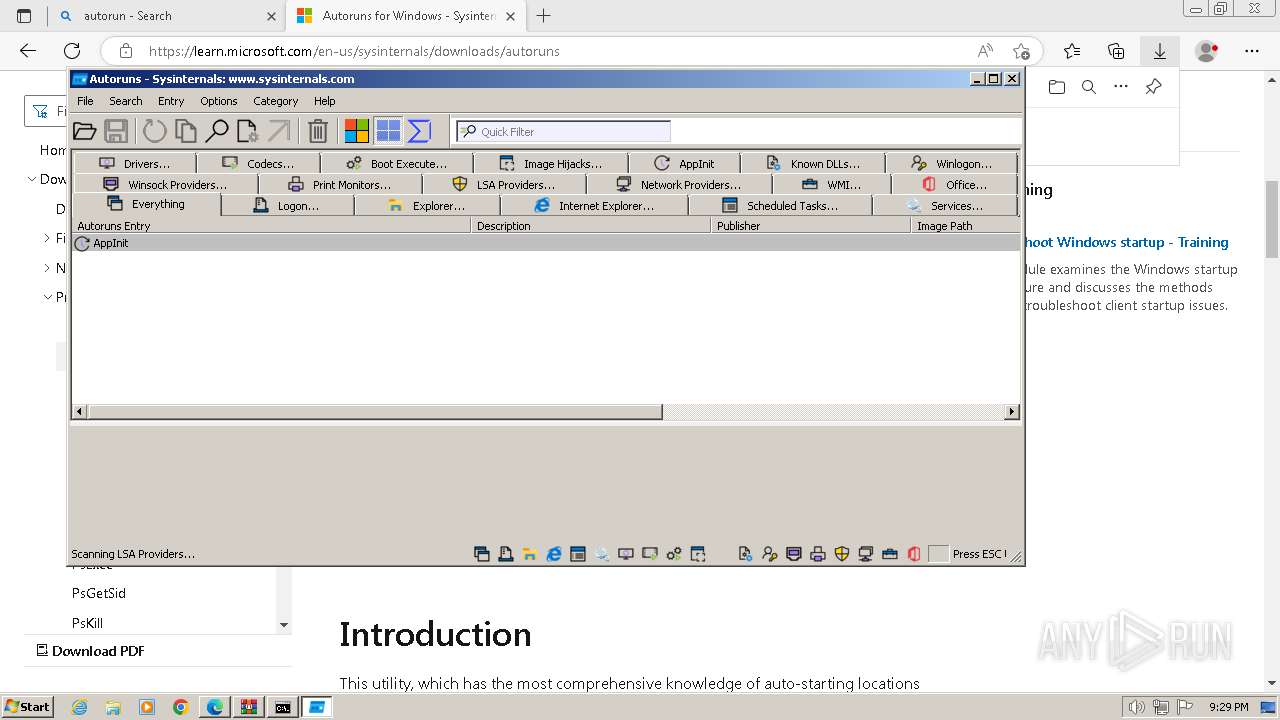Click the Open file icon in Autoruns toolbar
This screenshot has width=1280, height=720.
pyautogui.click(x=85, y=131)
